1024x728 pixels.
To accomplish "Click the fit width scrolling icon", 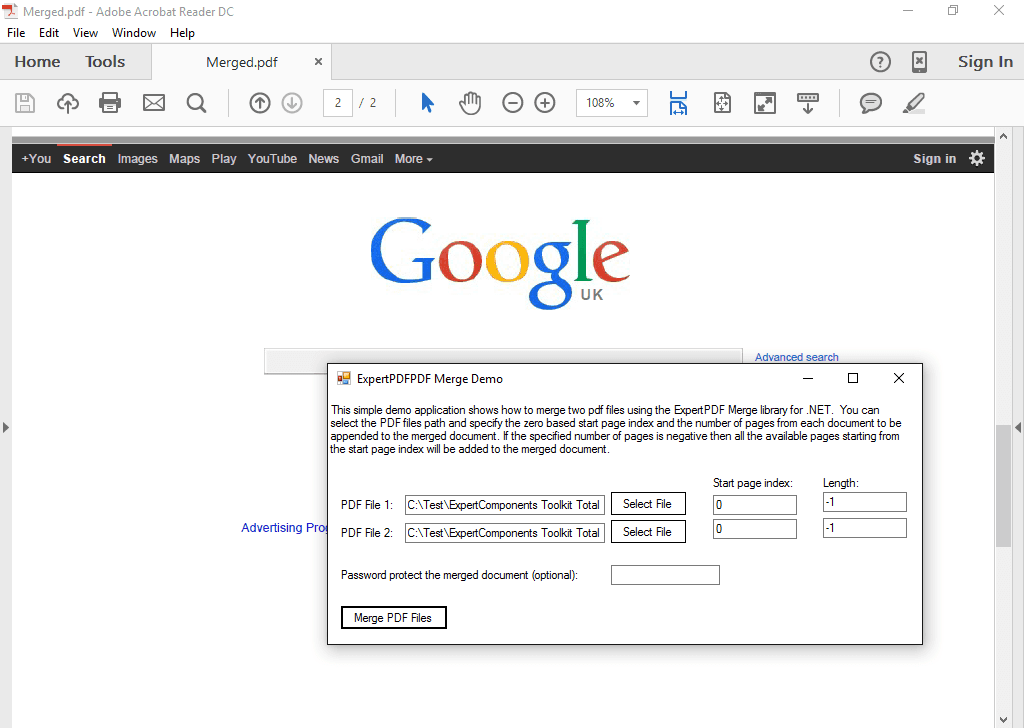I will point(679,103).
